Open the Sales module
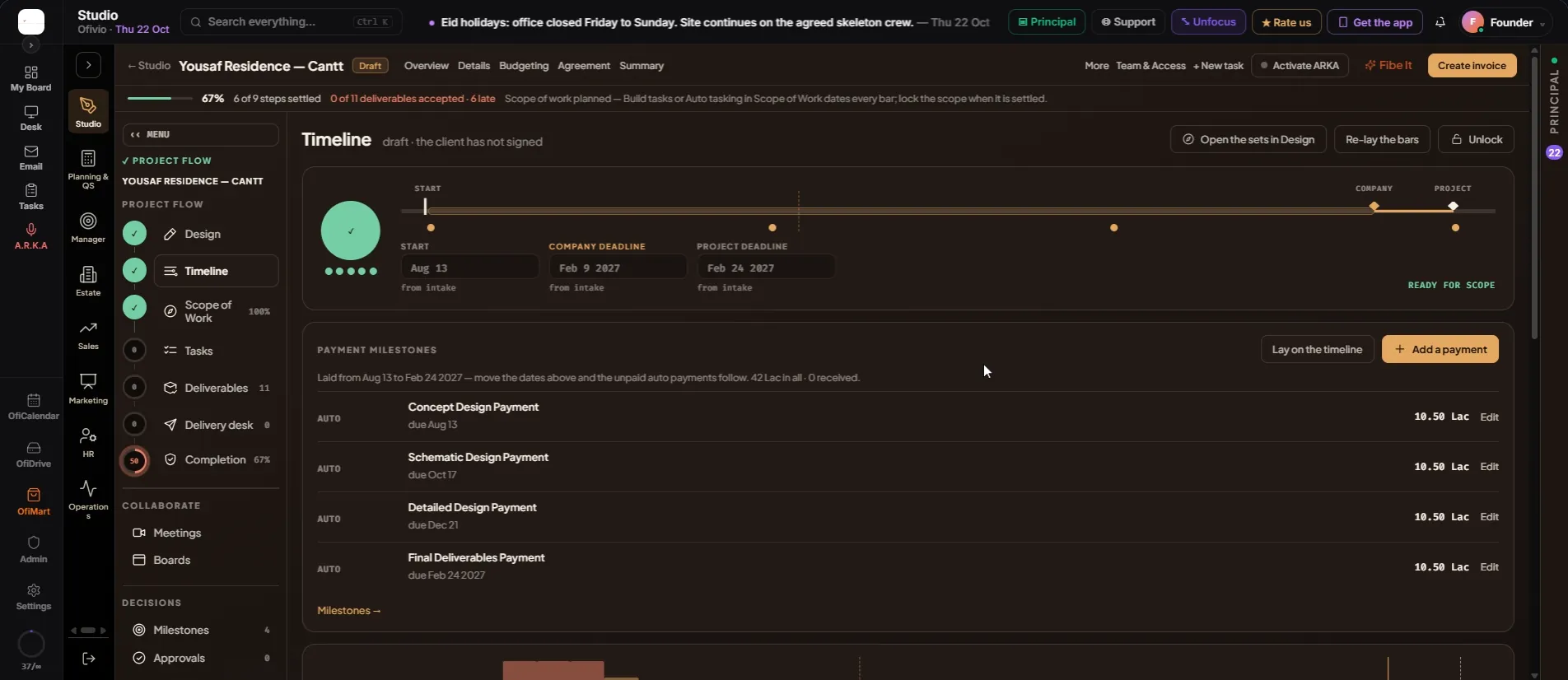Screen dimensions: 1568x680 tap(88, 334)
